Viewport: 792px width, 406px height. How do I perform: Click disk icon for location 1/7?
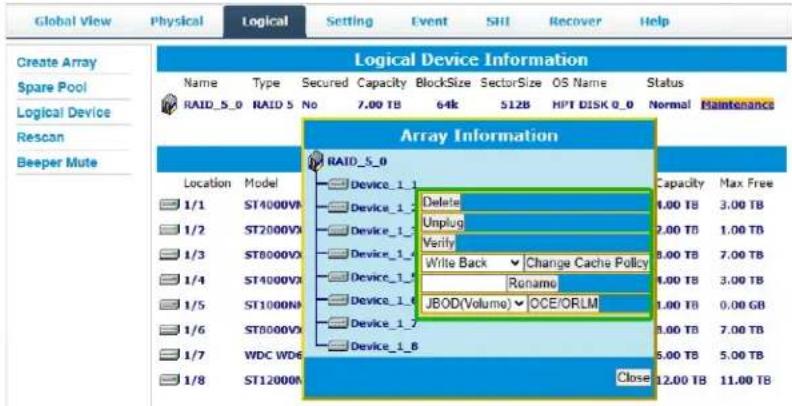(170, 355)
